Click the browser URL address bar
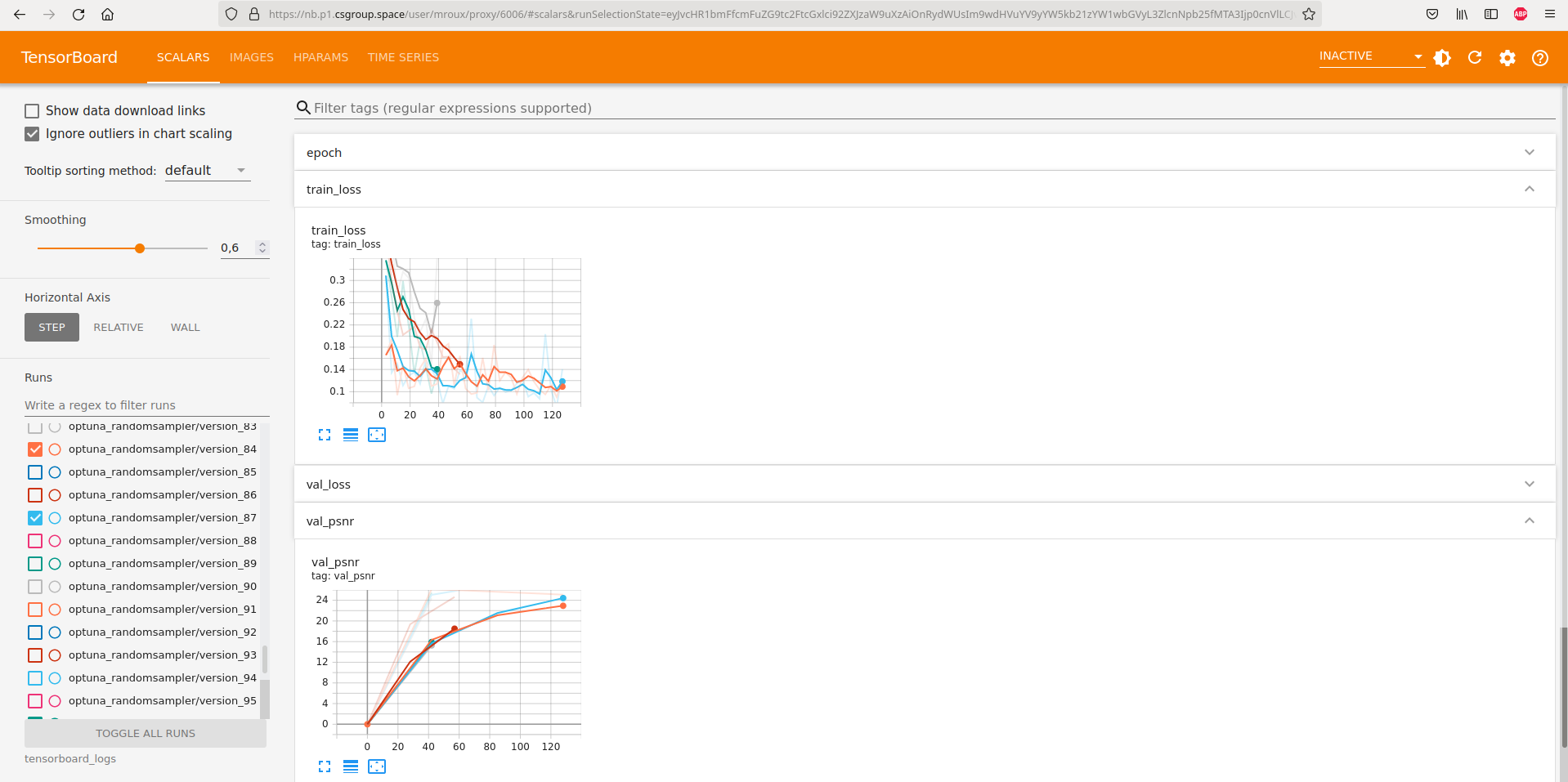The width and height of the screenshot is (1568, 782). 781,14
